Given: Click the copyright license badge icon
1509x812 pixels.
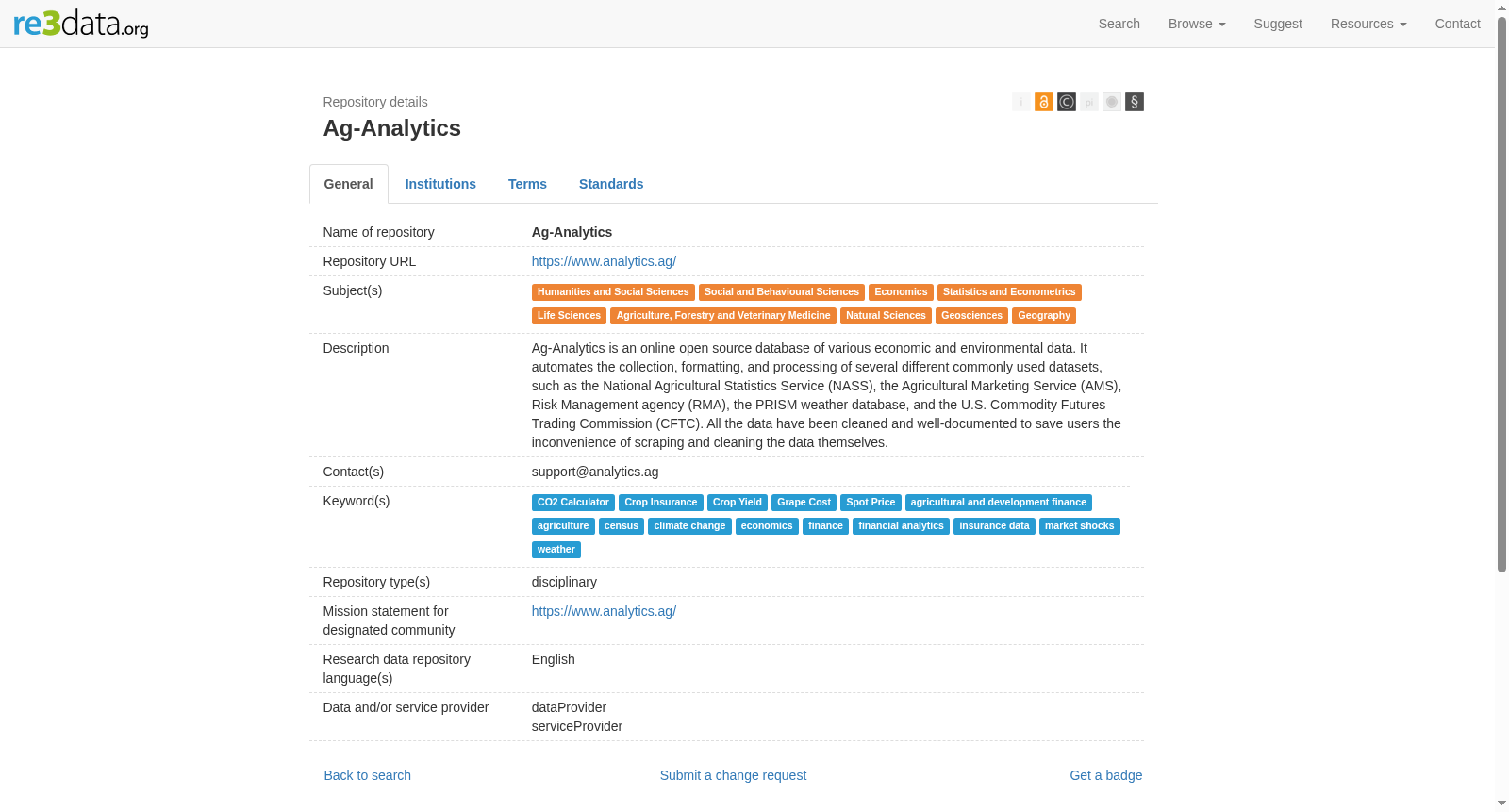Looking at the screenshot, I should (x=1067, y=102).
